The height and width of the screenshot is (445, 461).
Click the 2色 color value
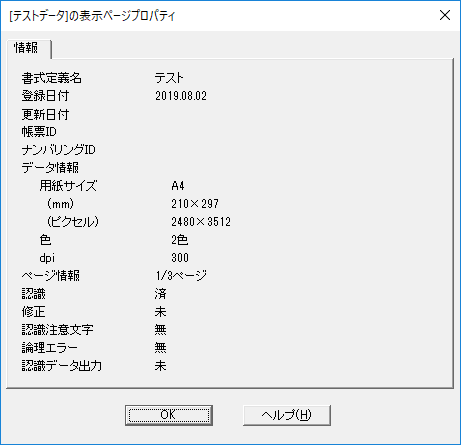tap(180, 240)
